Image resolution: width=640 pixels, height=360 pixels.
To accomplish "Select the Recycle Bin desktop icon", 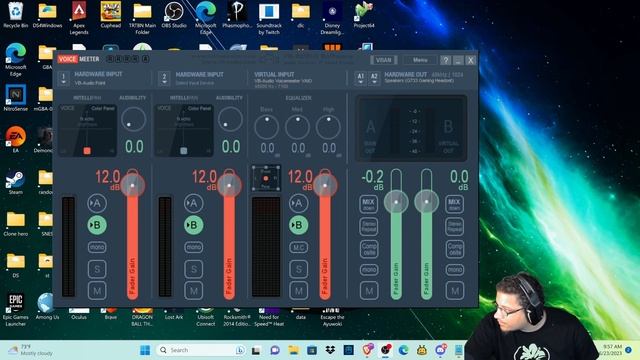I will (16, 16).
